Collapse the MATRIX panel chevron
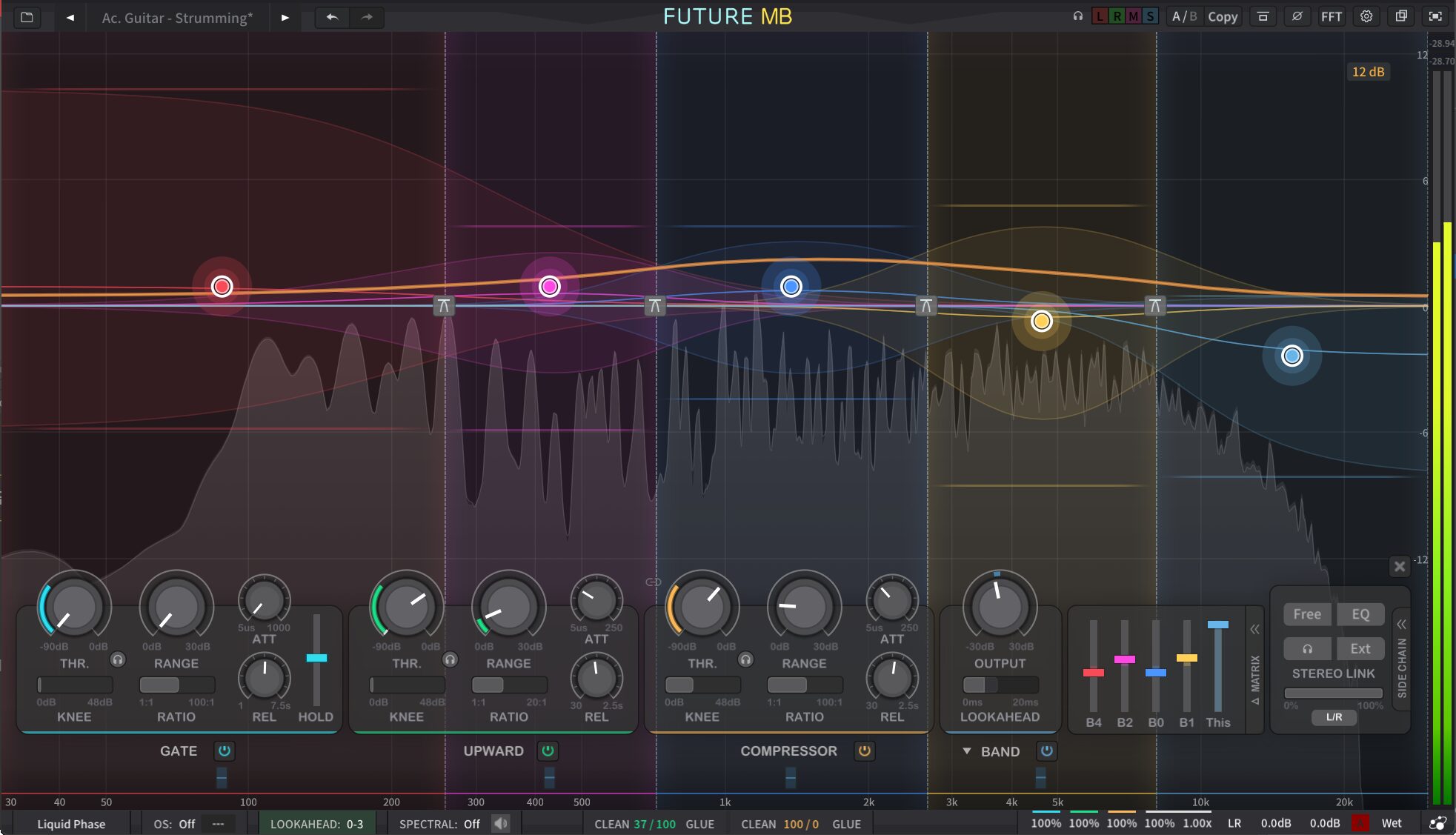This screenshot has height=835, width=1456. pos(1254,630)
